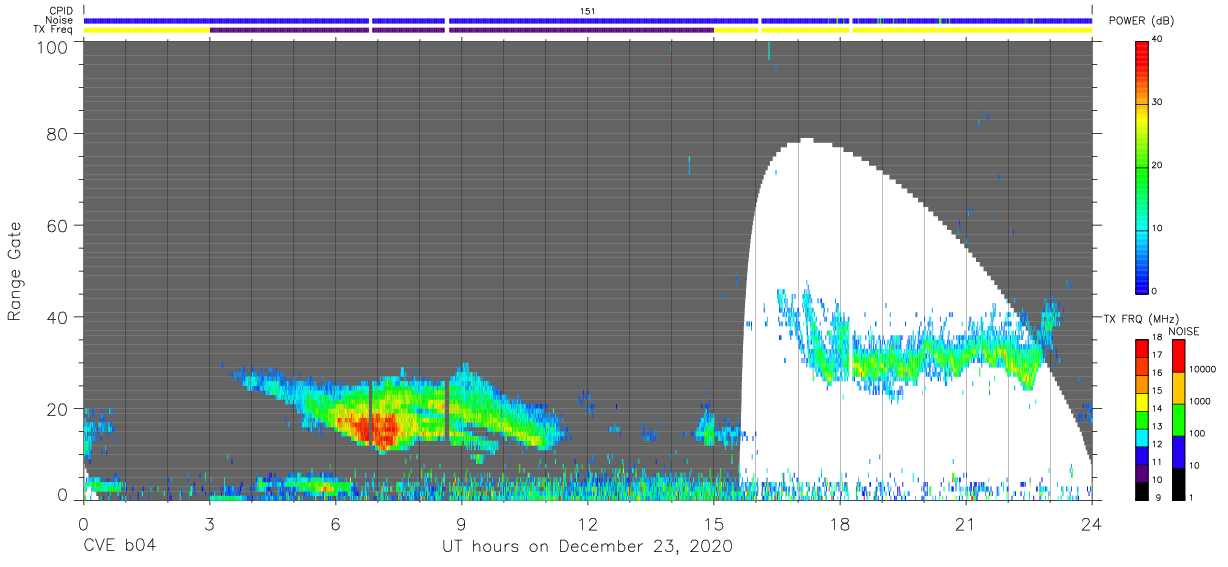Click the NOISE color scale
Screen dimensions: 1228x567
tap(1179, 419)
